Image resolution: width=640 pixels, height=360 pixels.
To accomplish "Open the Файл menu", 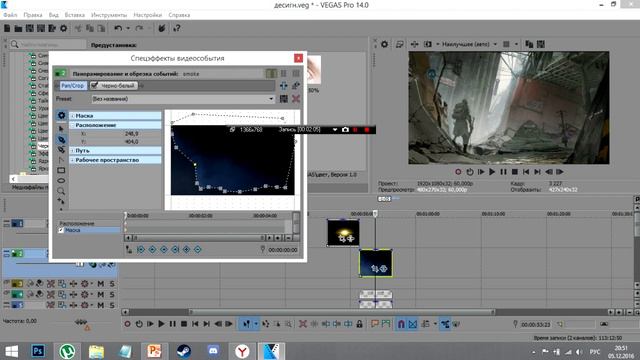I will coord(10,15).
